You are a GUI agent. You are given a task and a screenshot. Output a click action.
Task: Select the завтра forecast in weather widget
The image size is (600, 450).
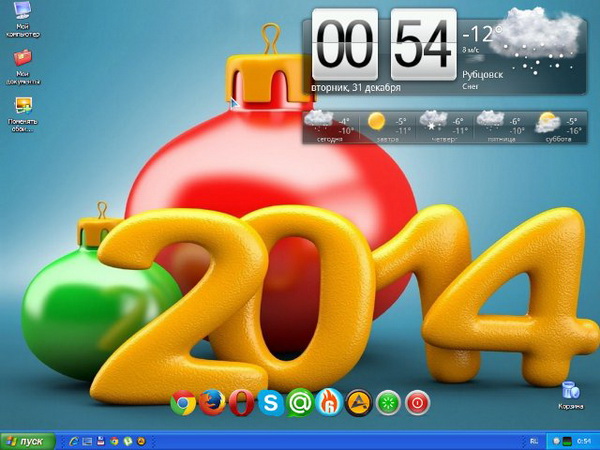pyautogui.click(x=377, y=127)
